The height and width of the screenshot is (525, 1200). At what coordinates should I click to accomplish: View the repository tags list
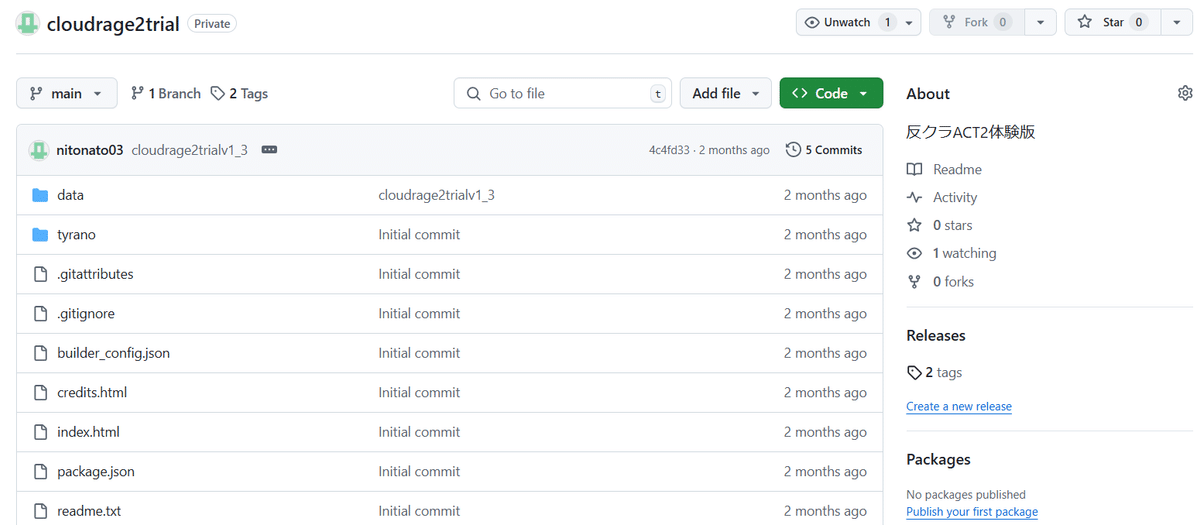coord(240,93)
